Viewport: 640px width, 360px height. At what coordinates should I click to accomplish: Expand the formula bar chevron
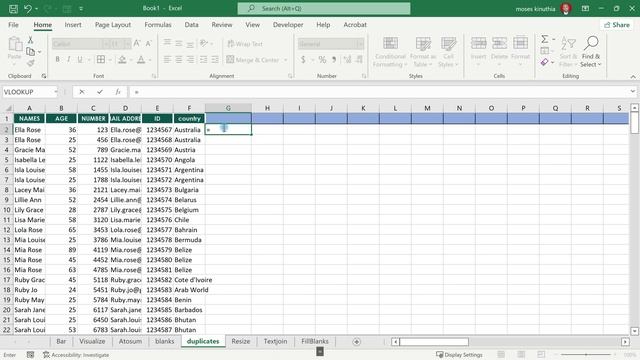(x=632, y=91)
